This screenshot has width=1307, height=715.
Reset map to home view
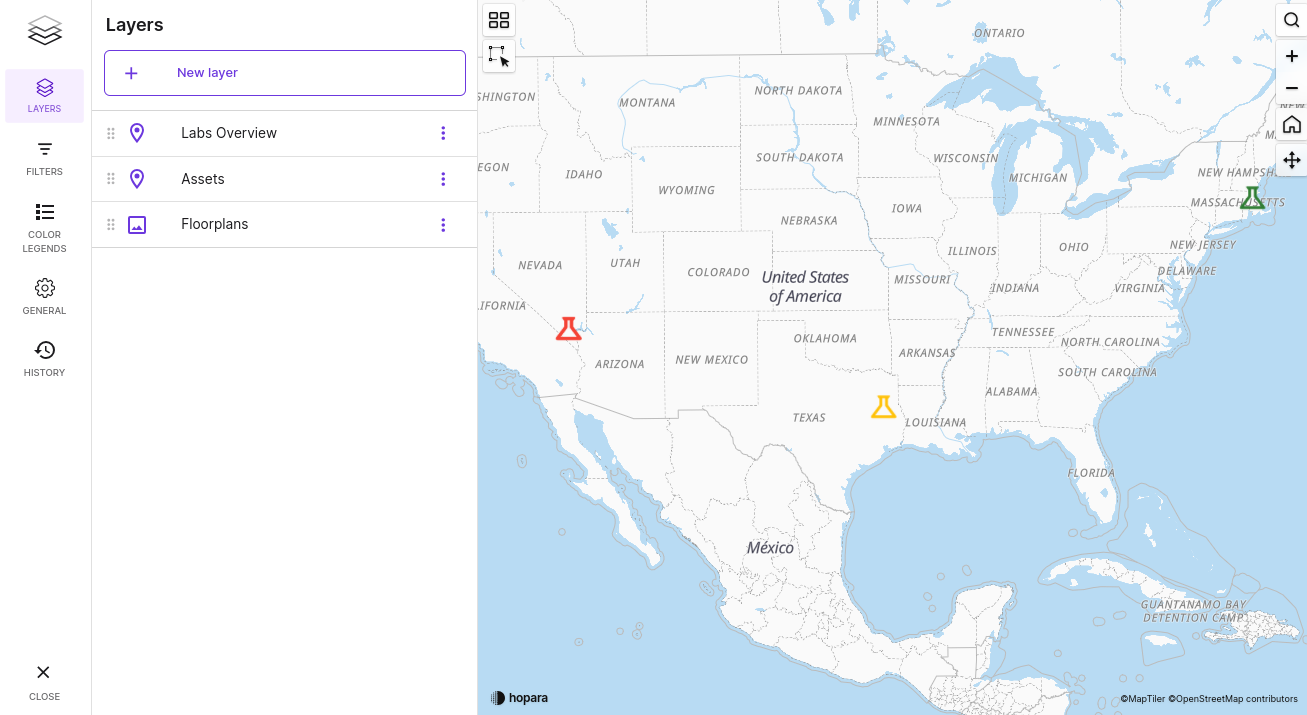tap(1291, 125)
